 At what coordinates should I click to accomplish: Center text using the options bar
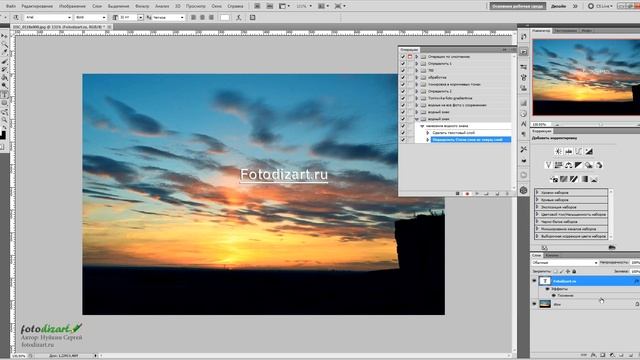202,18
